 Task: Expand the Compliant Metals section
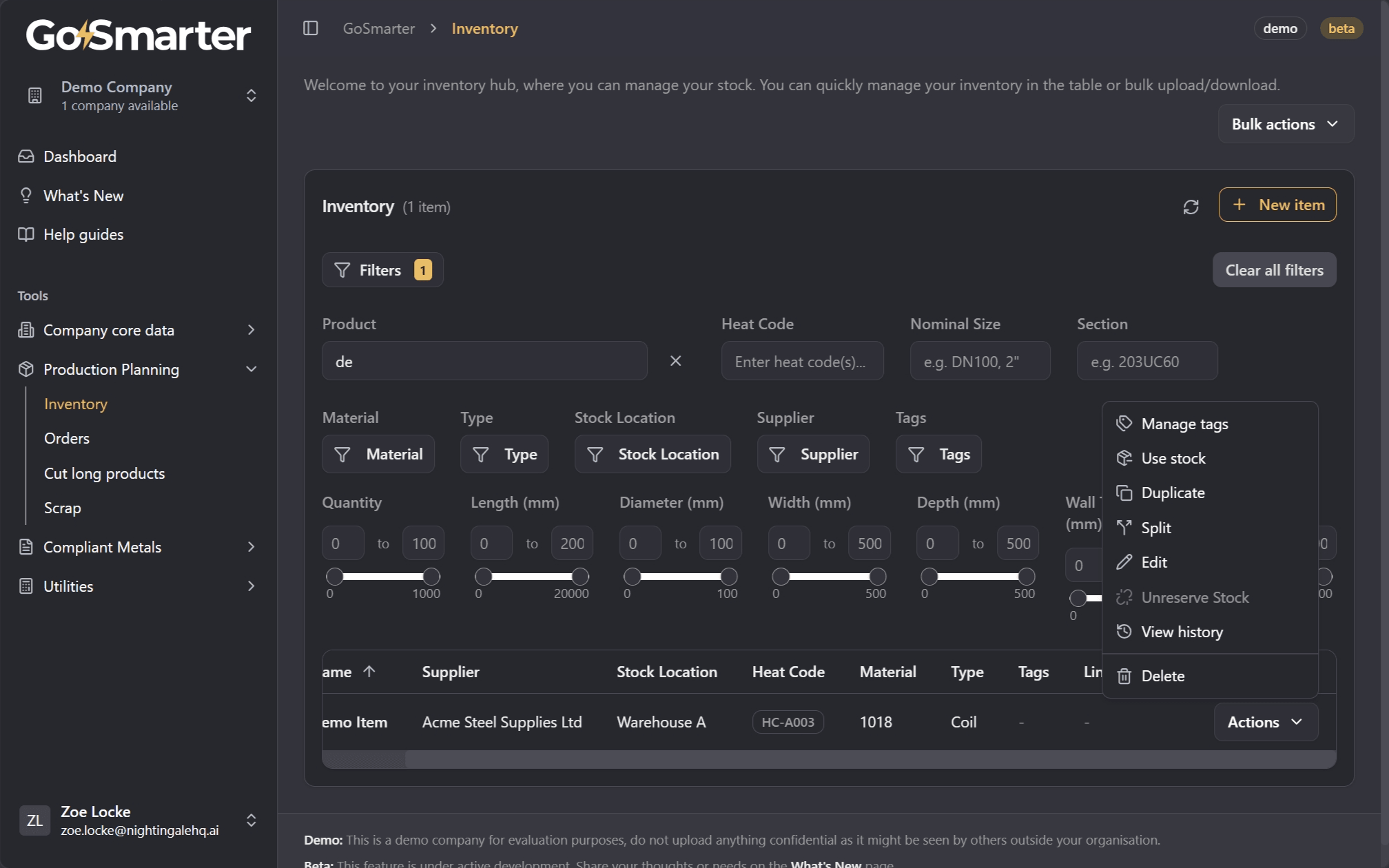[x=251, y=547]
